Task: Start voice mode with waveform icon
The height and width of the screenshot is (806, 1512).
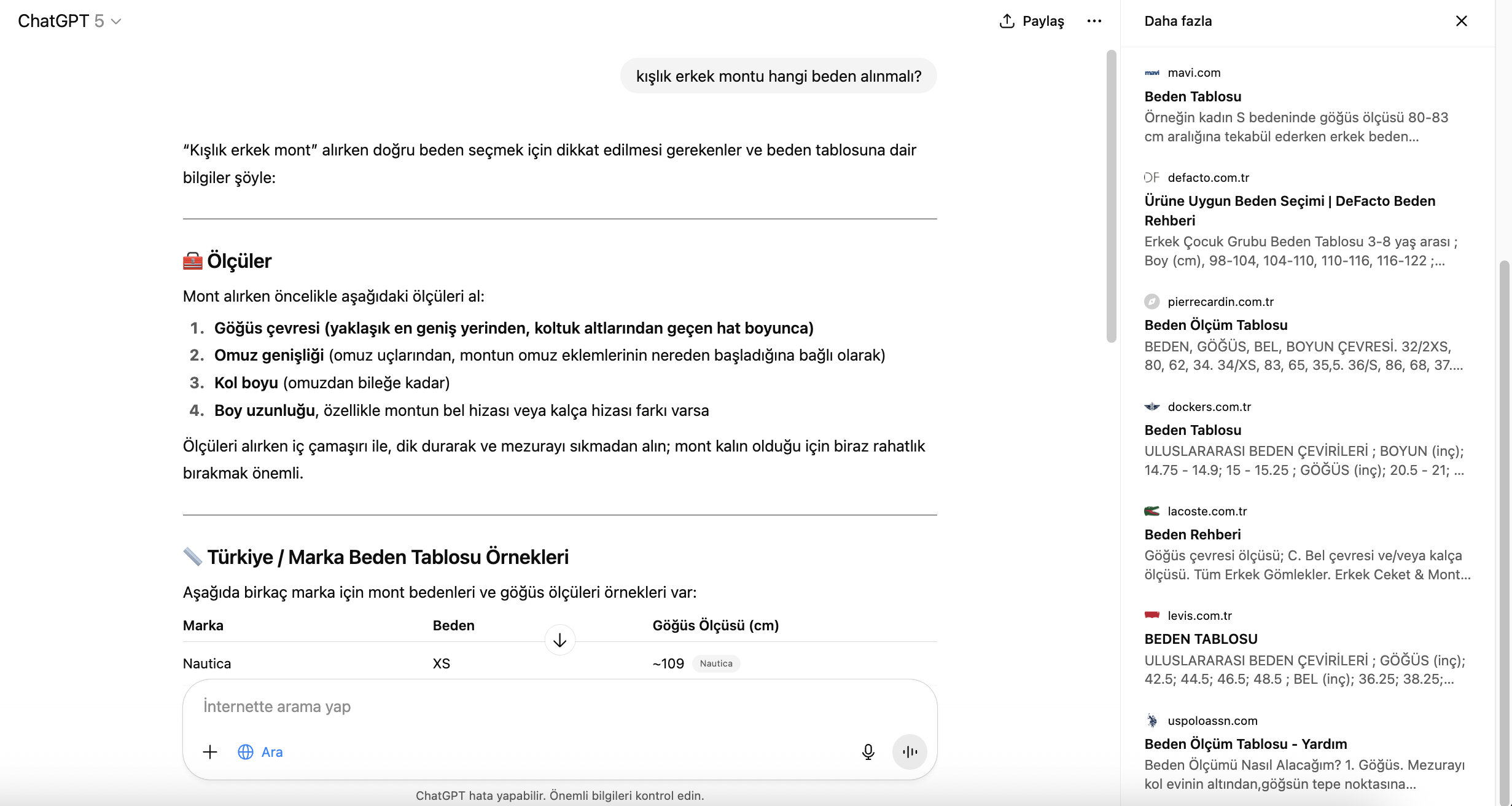Action: pos(910,752)
